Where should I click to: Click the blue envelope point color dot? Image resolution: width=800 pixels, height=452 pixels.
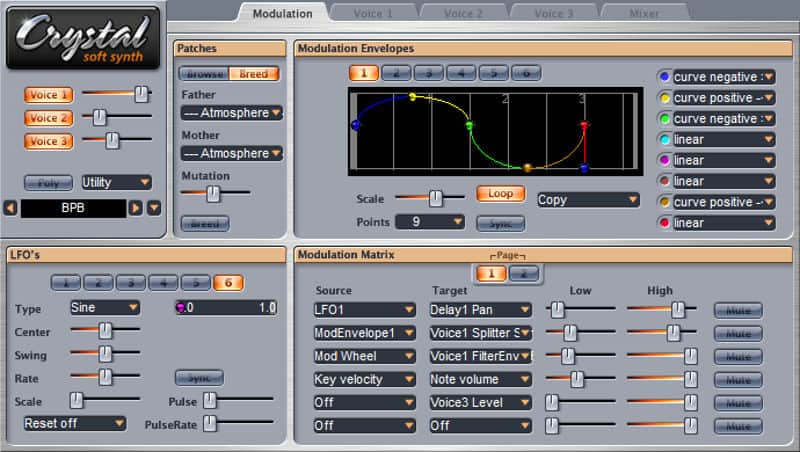click(x=664, y=77)
